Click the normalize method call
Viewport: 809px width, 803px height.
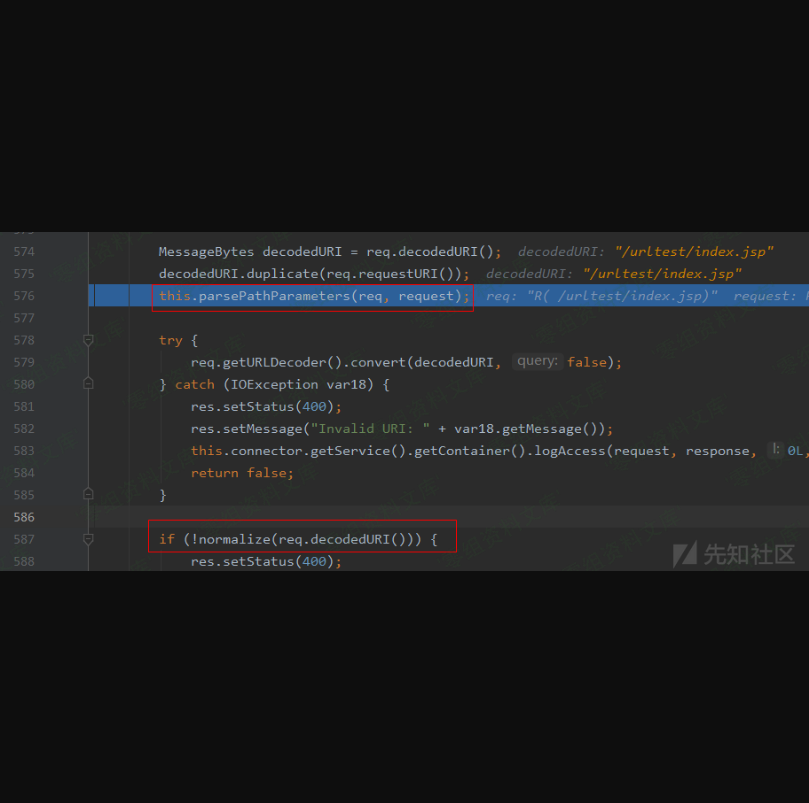point(235,539)
